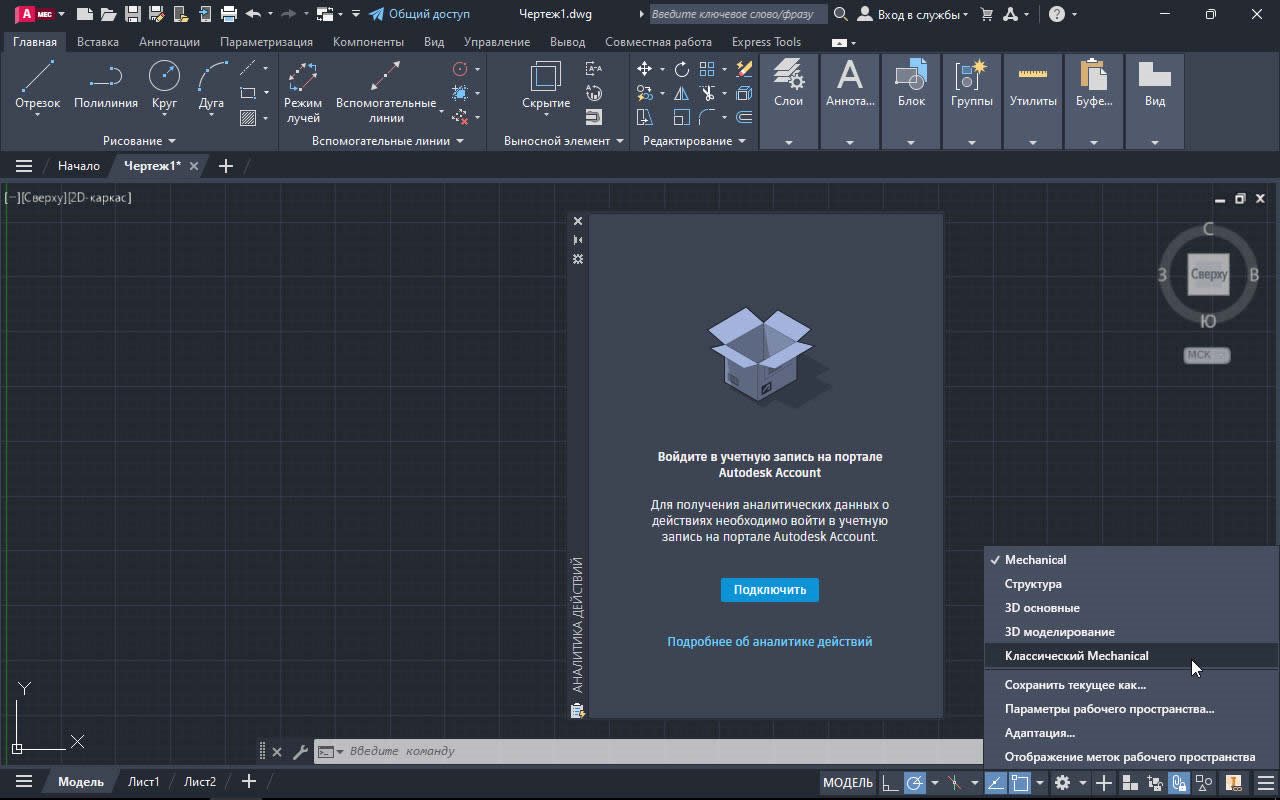The width and height of the screenshot is (1280, 800).
Task: Toggle isometric drafting in status bar
Action: [x=954, y=783]
